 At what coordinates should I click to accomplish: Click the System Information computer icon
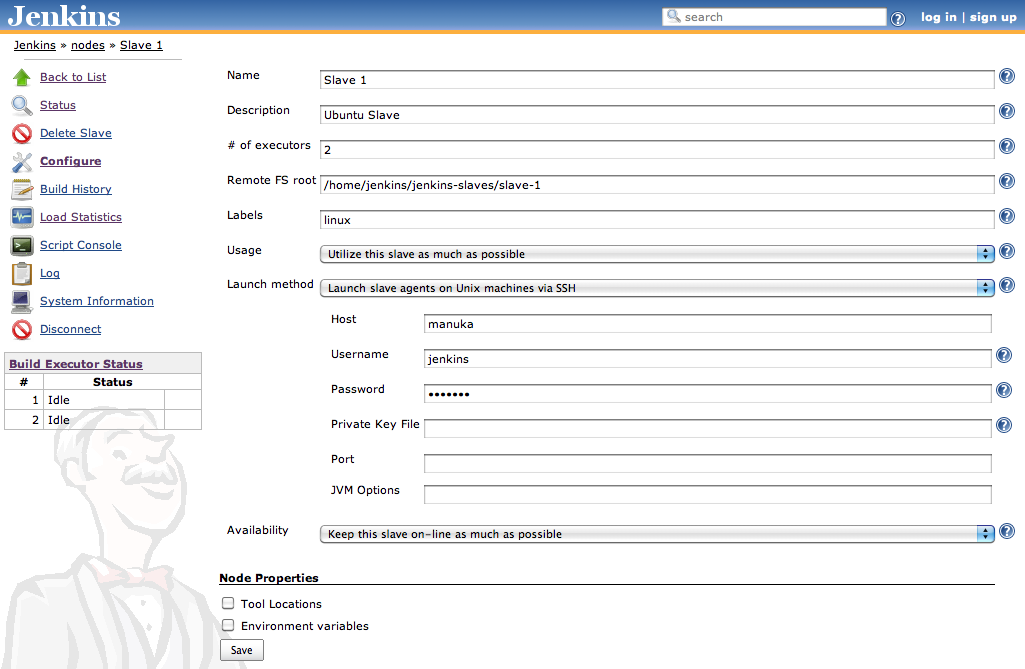click(22, 301)
